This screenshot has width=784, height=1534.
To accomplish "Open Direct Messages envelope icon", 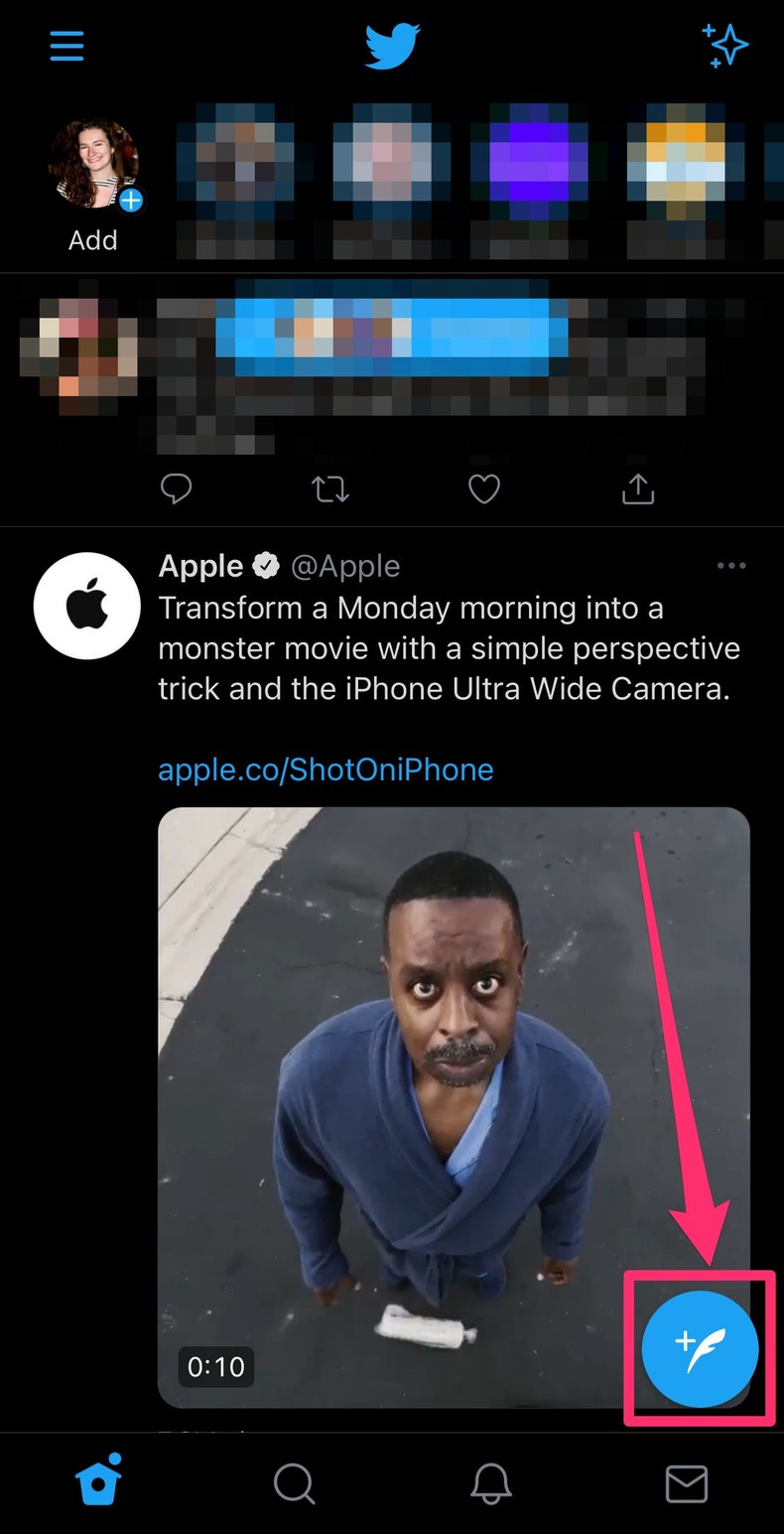I will pyautogui.click(x=686, y=1481).
